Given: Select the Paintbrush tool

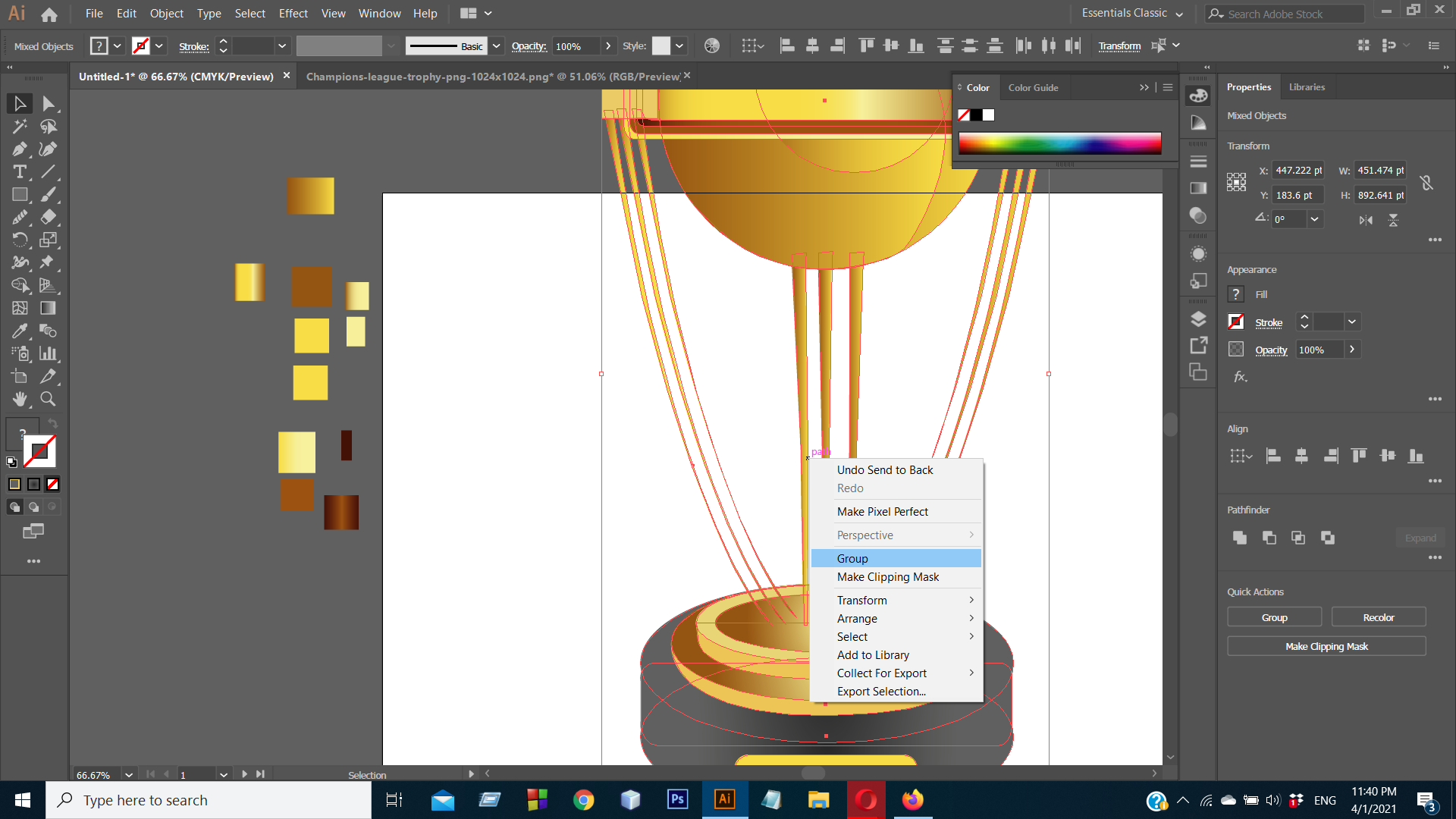Looking at the screenshot, I should [49, 194].
